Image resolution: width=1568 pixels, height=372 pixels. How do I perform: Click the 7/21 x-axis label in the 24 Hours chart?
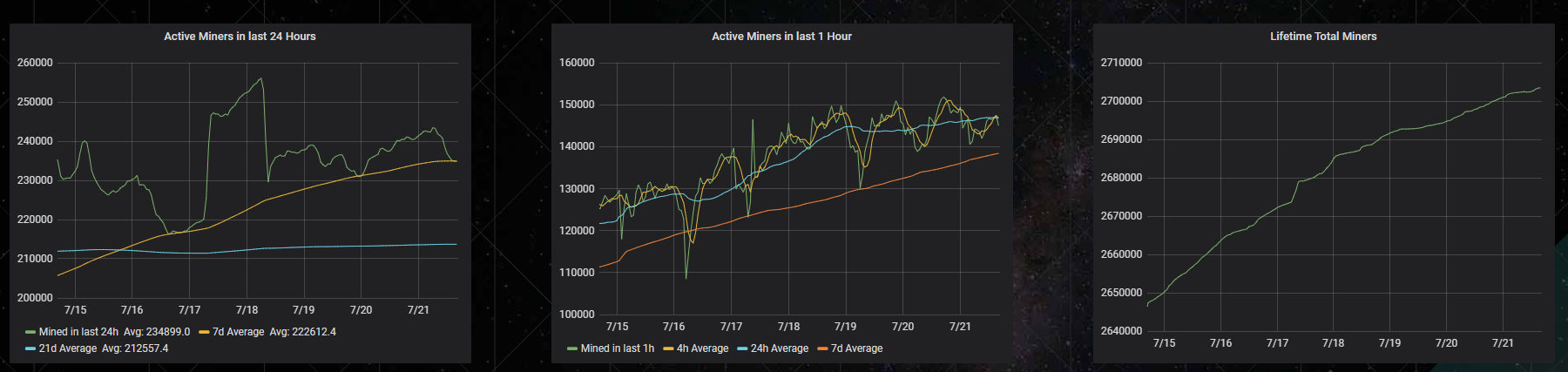pyautogui.click(x=418, y=310)
